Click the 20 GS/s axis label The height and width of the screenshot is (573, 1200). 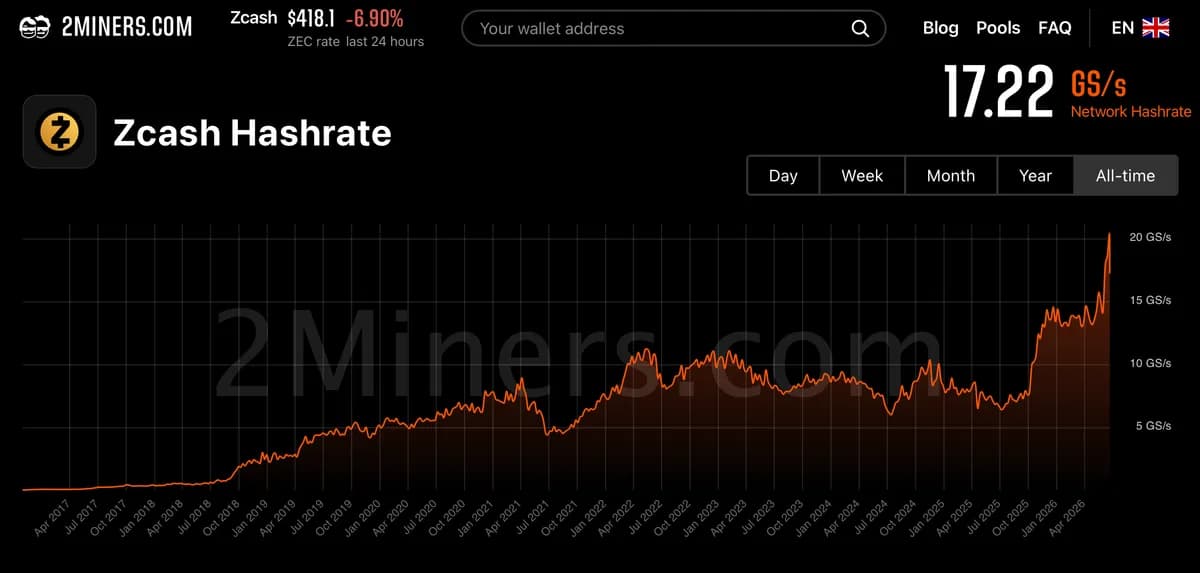1150,237
